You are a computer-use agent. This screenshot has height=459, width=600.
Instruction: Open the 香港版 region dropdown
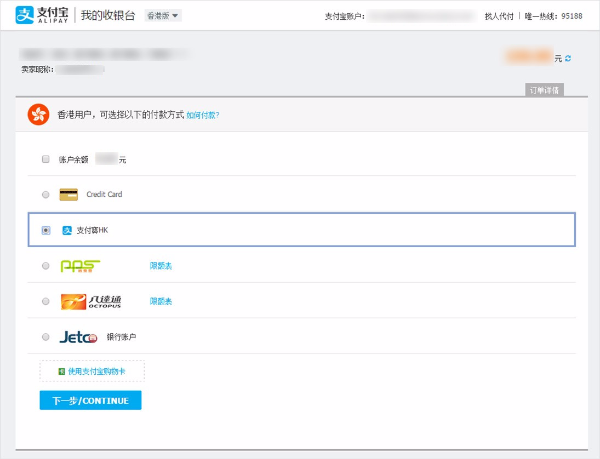[162, 16]
